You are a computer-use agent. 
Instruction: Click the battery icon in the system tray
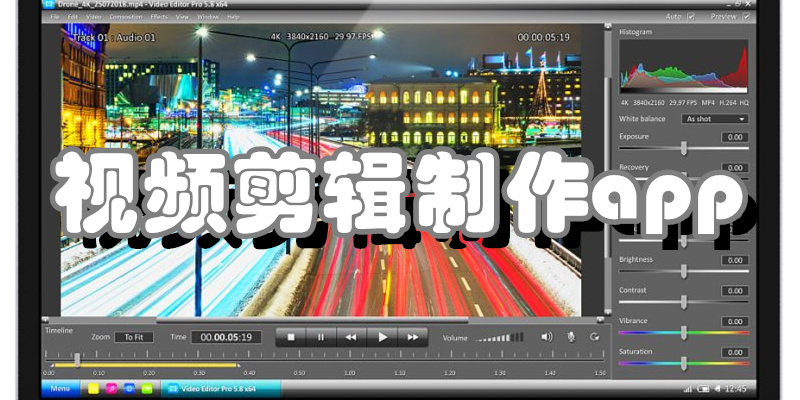tap(704, 389)
